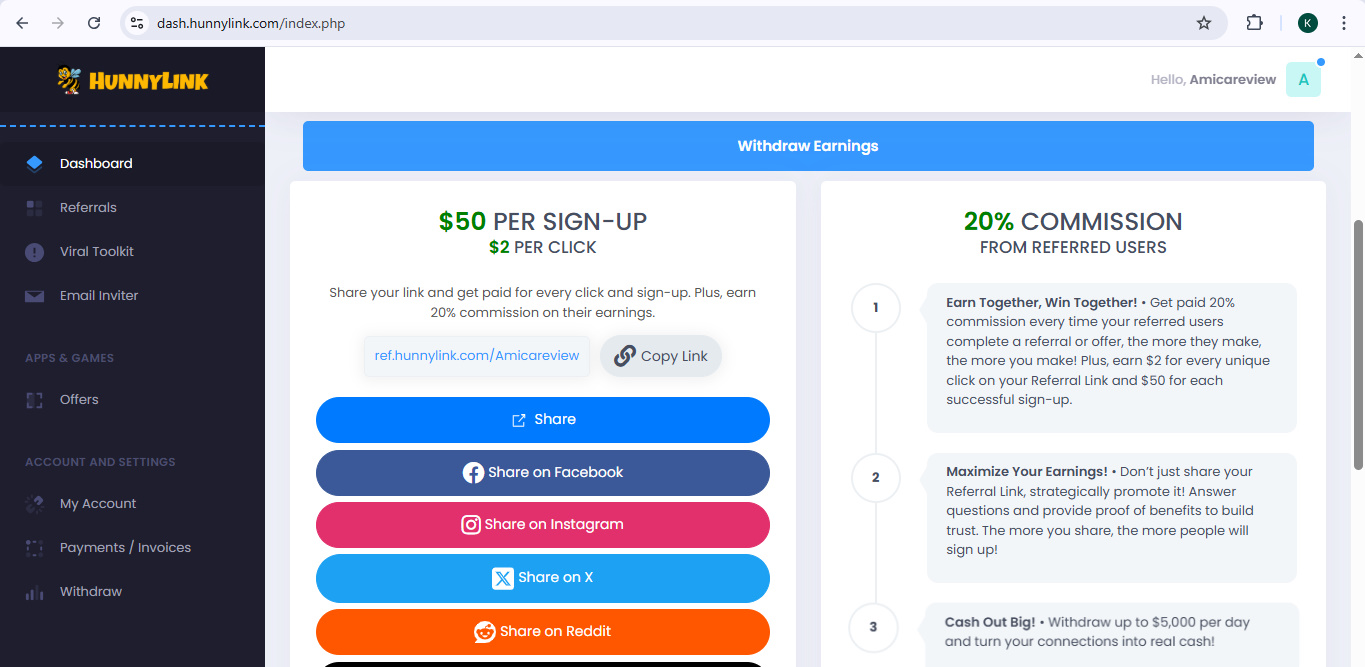The height and width of the screenshot is (667, 1365).
Task: Click the browser address bar
Action: pos(660,23)
